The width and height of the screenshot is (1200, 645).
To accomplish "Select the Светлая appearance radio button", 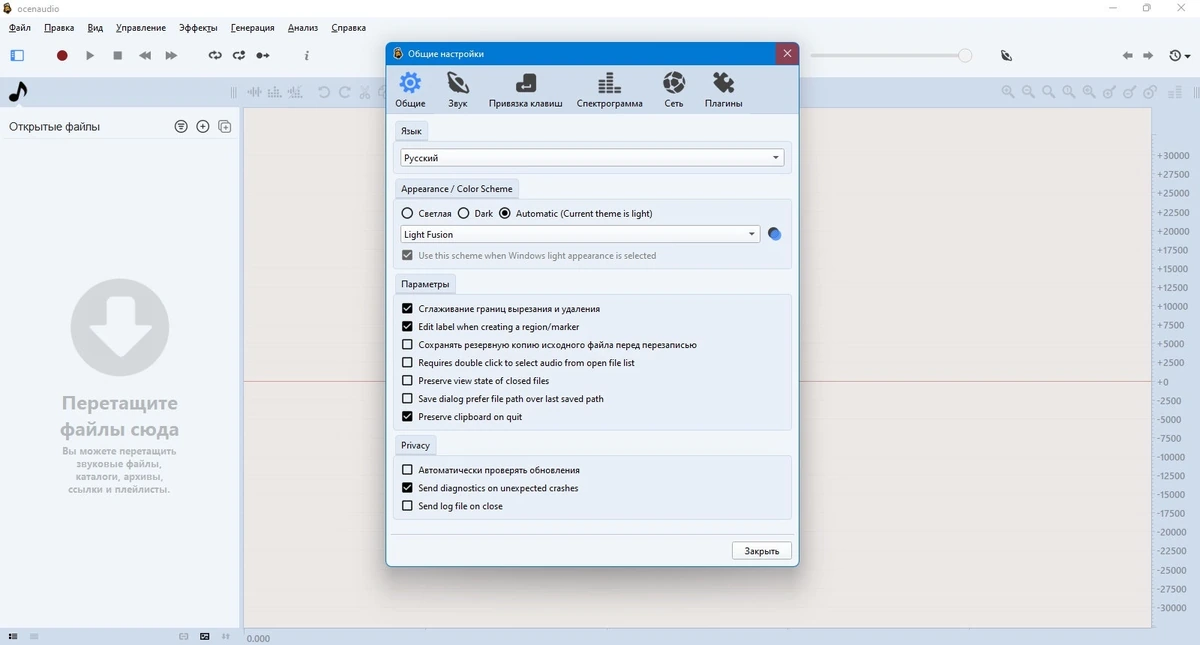I will click(407, 213).
